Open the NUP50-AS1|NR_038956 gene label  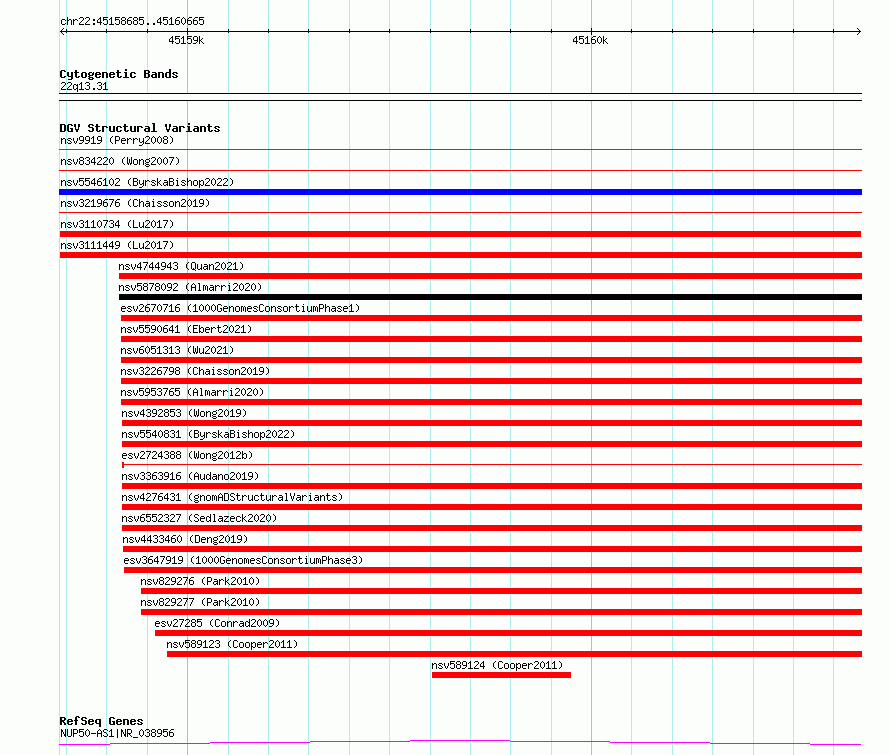click(x=117, y=733)
